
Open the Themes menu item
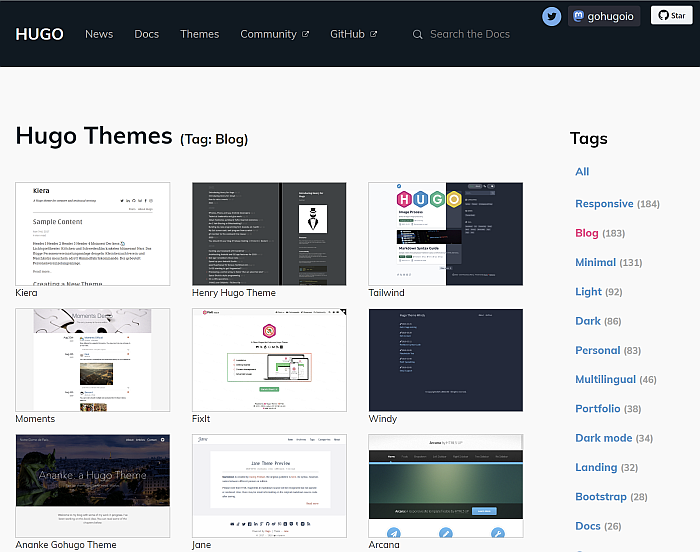[200, 34]
